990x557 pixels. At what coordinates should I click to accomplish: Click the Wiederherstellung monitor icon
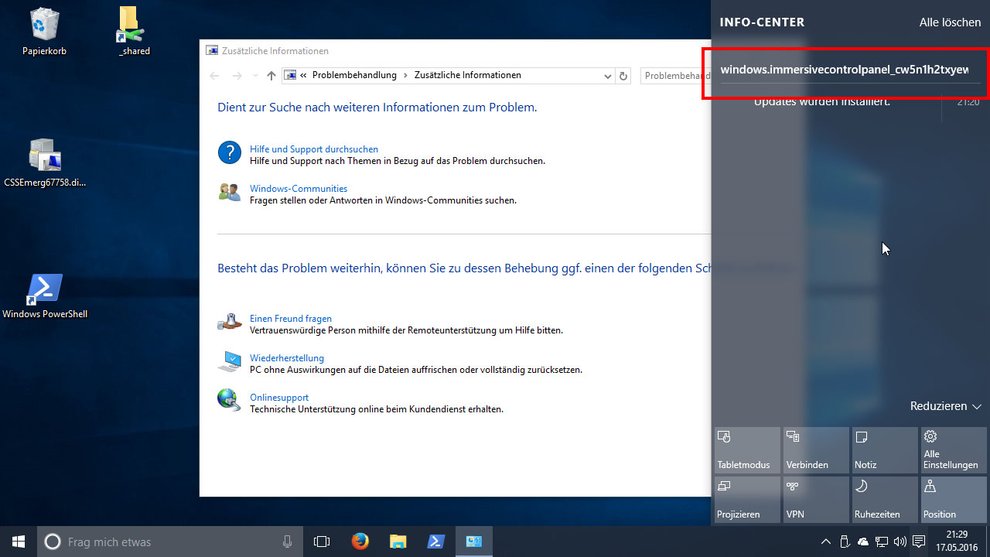coord(229,361)
